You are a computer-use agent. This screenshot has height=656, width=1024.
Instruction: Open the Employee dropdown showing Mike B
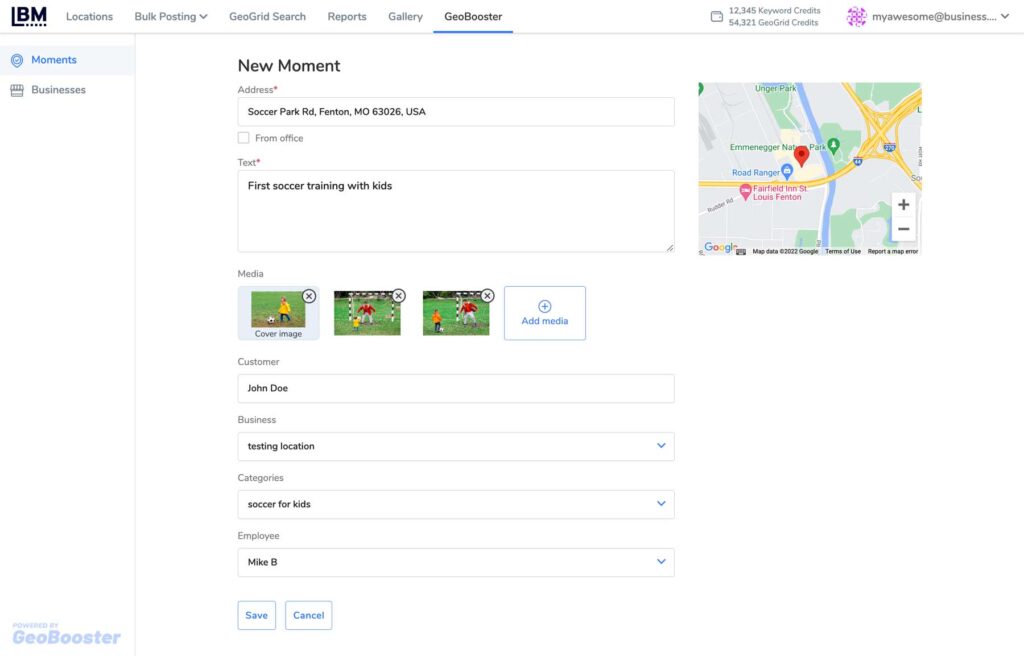pyautogui.click(x=661, y=562)
